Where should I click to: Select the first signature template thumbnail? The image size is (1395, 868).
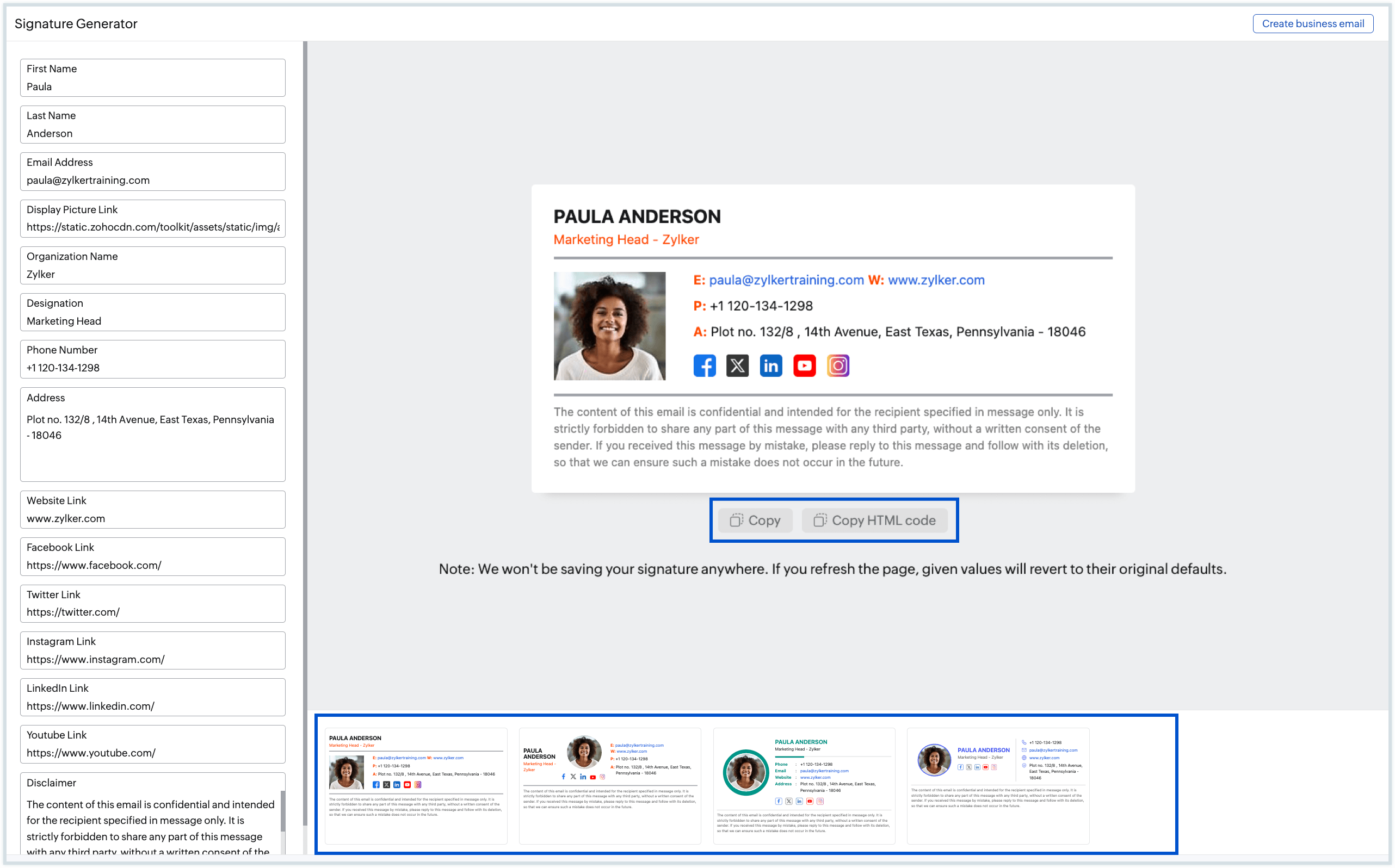pyautogui.click(x=416, y=785)
